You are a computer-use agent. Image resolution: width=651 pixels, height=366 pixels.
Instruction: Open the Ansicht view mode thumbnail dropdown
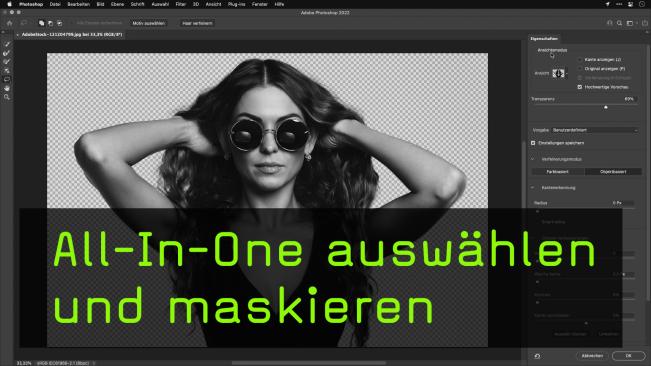[559, 73]
